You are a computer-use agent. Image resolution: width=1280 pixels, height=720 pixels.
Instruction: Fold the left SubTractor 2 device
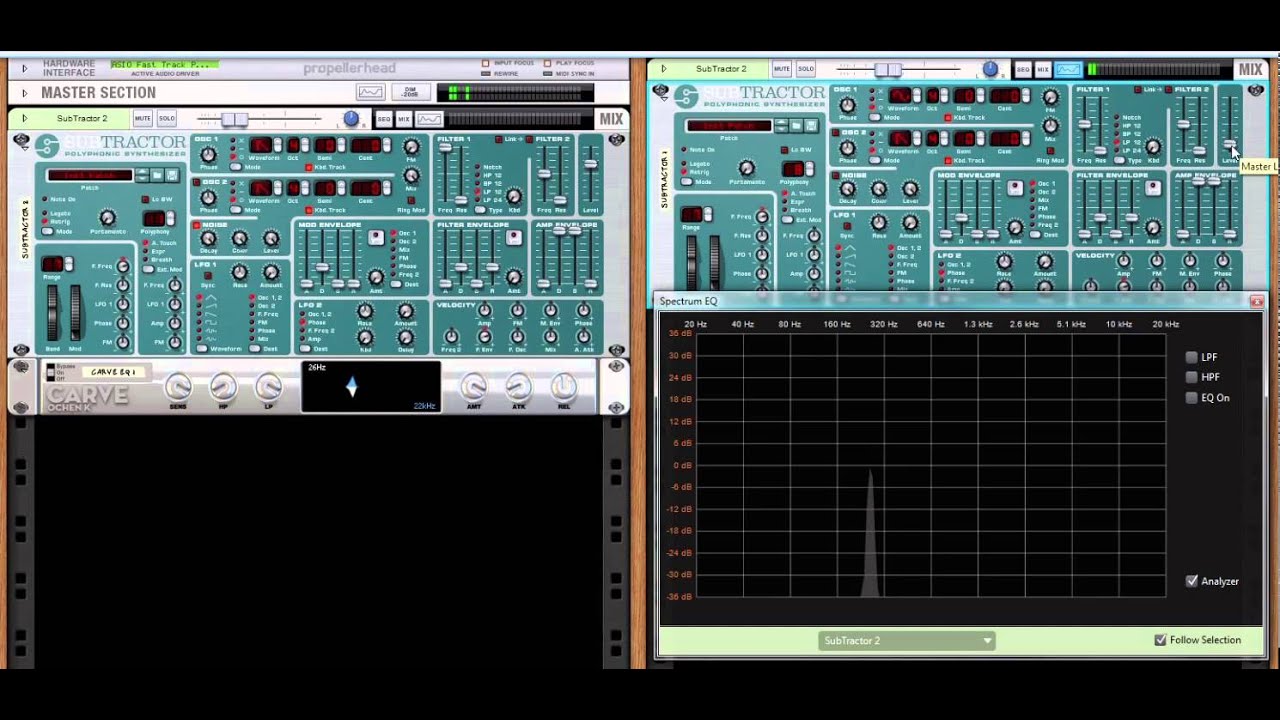point(24,118)
